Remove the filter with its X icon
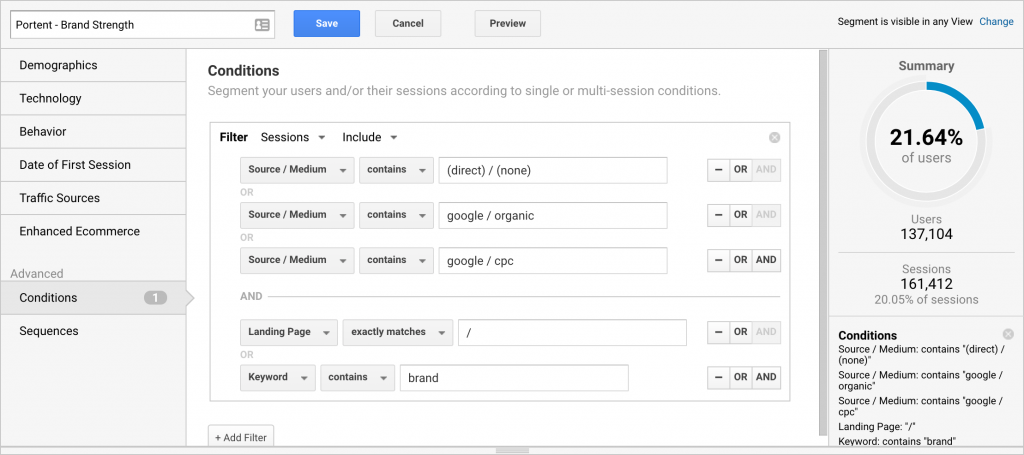Image resolution: width=1024 pixels, height=455 pixels. (774, 138)
